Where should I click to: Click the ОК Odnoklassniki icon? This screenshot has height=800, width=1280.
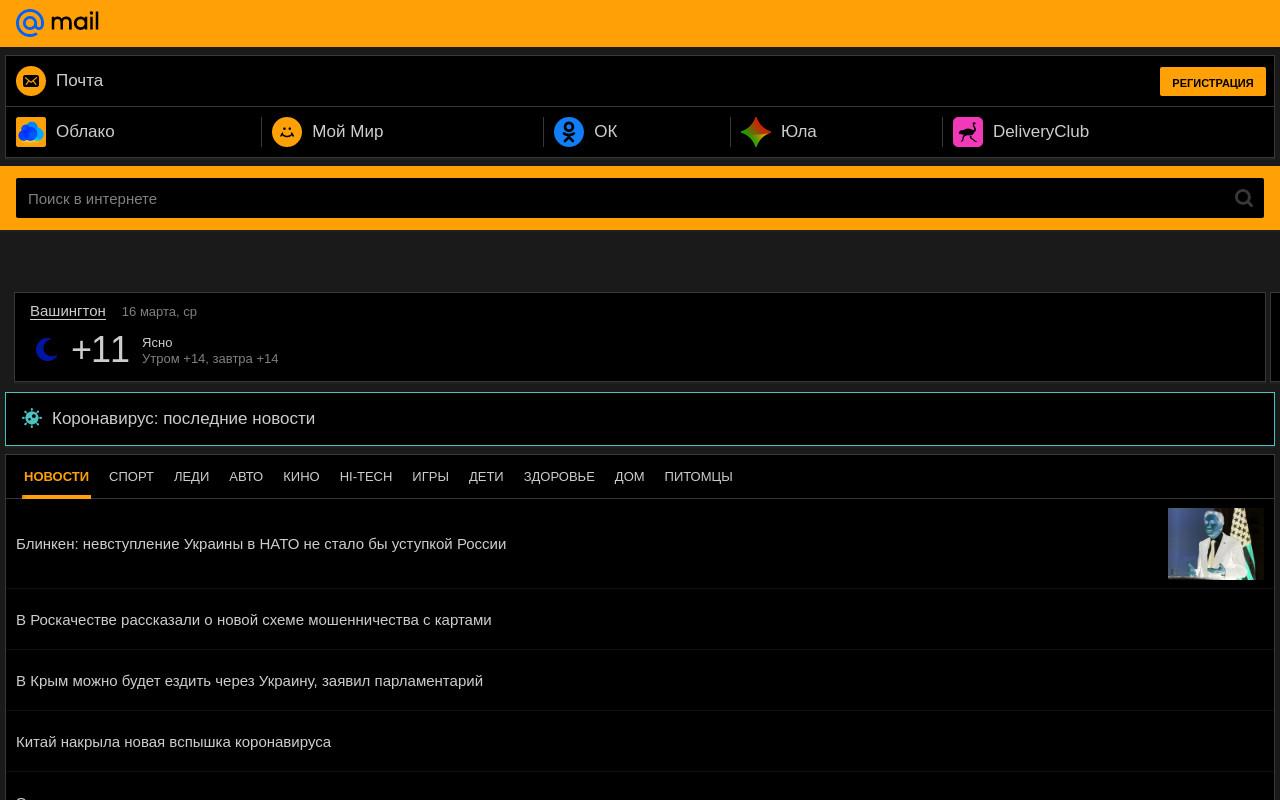(x=569, y=132)
